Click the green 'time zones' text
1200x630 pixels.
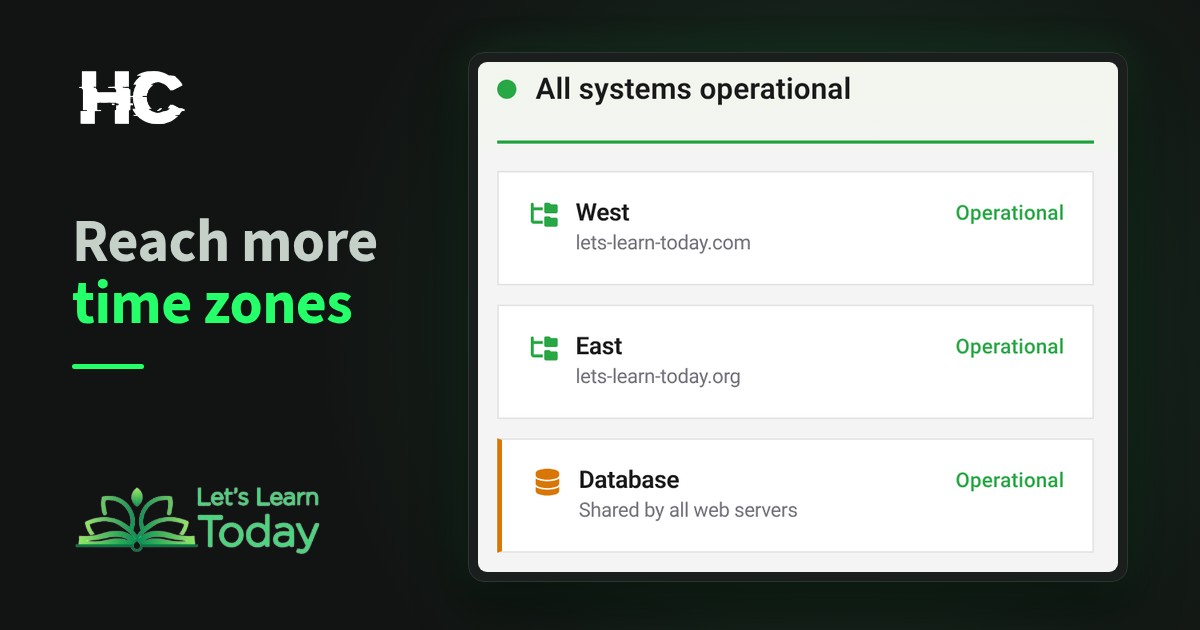pyautogui.click(x=212, y=302)
